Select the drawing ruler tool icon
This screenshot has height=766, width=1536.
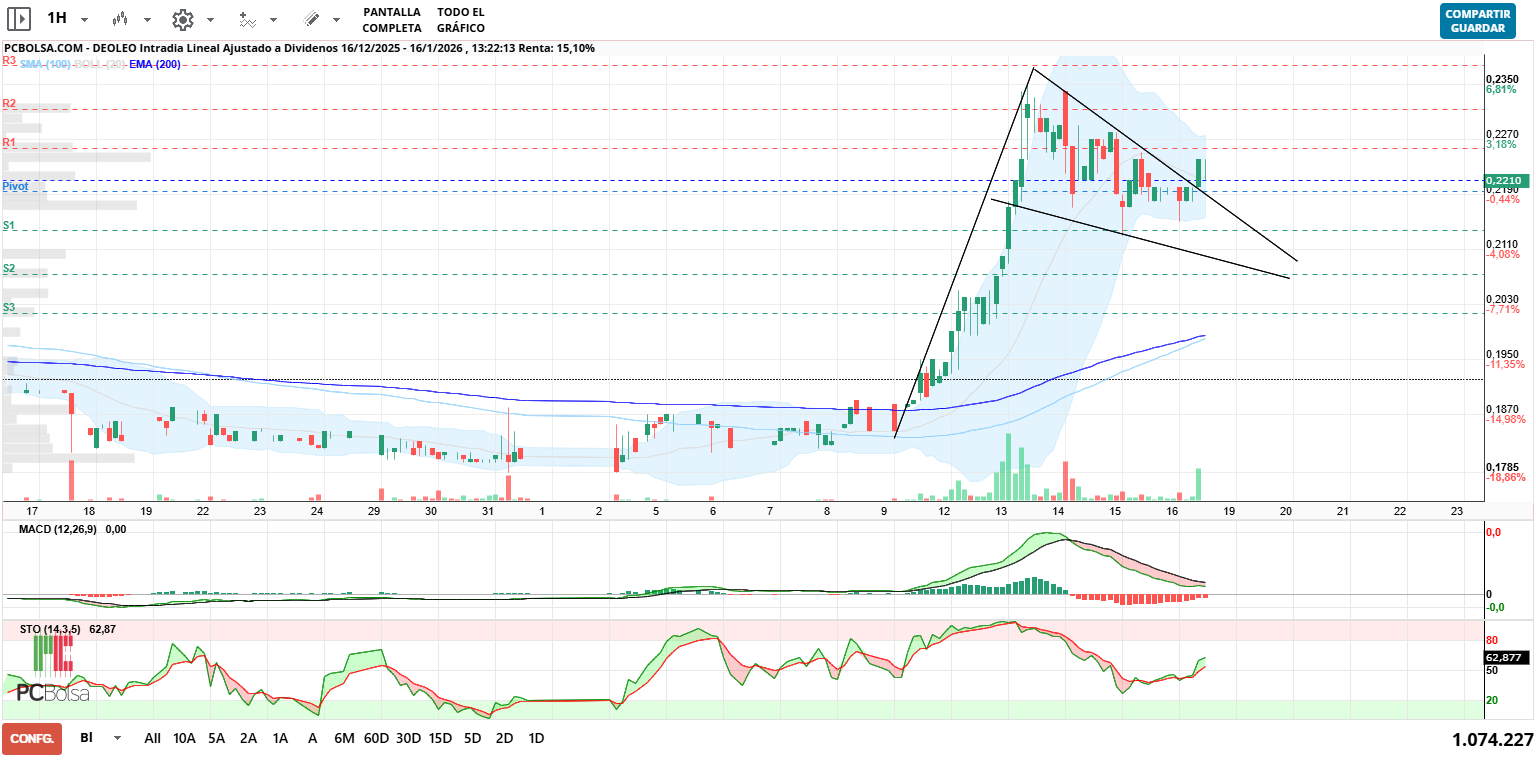(311, 19)
